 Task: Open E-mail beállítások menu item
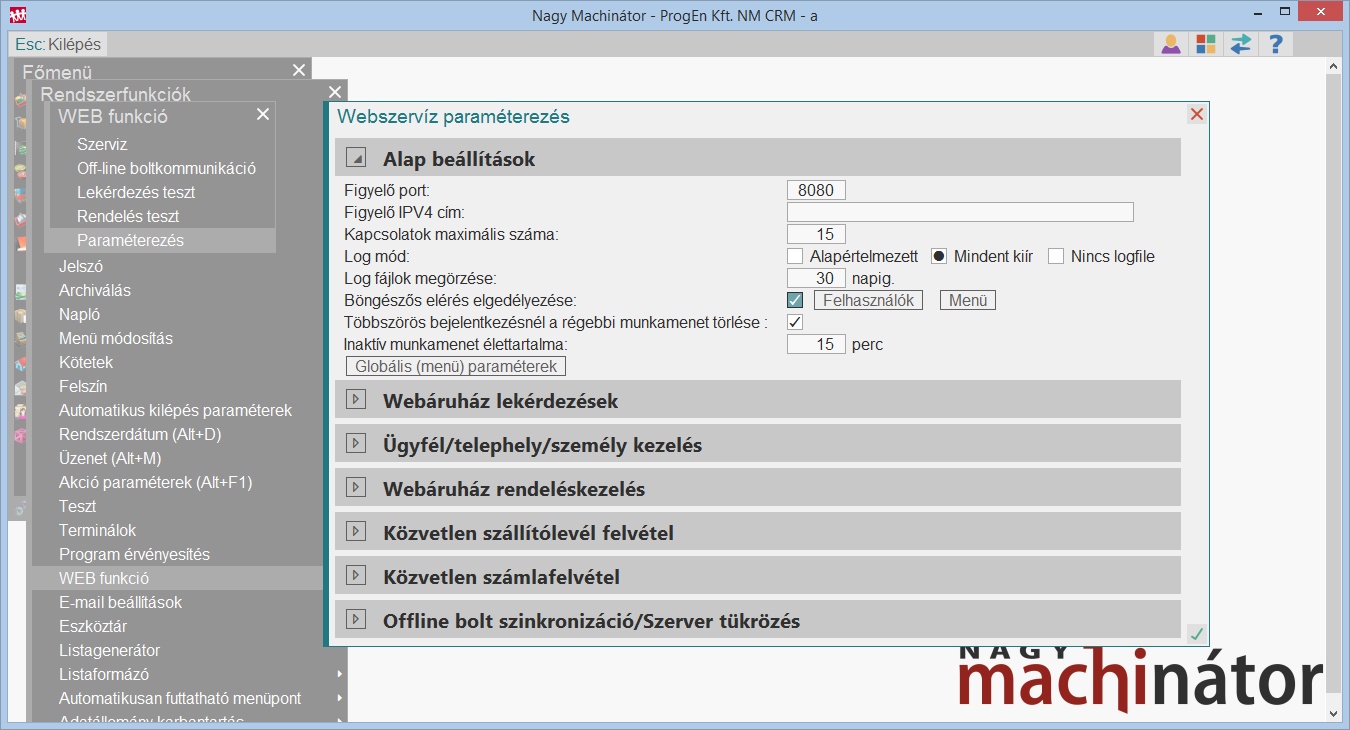[121, 602]
